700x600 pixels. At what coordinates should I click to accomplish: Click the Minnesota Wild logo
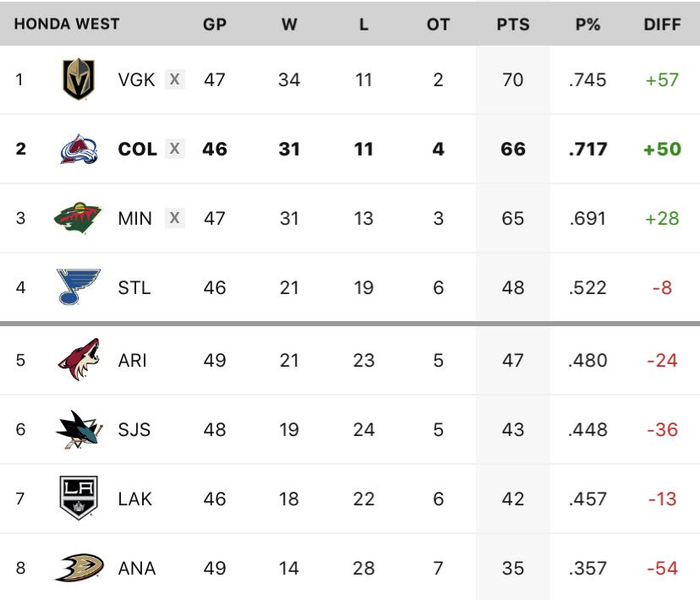click(x=78, y=218)
